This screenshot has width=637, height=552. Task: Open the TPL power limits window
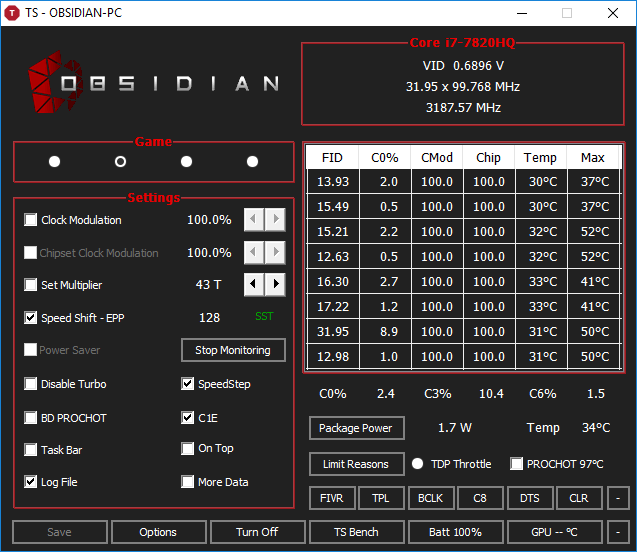(381, 498)
